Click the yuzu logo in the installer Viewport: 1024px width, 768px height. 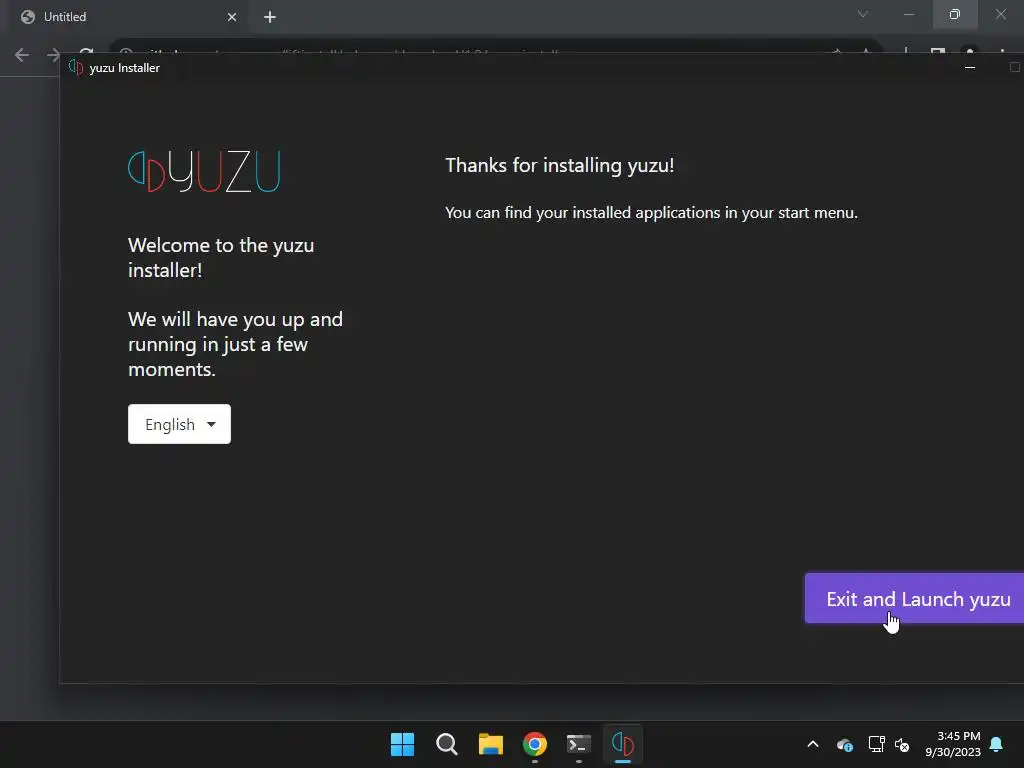click(204, 171)
